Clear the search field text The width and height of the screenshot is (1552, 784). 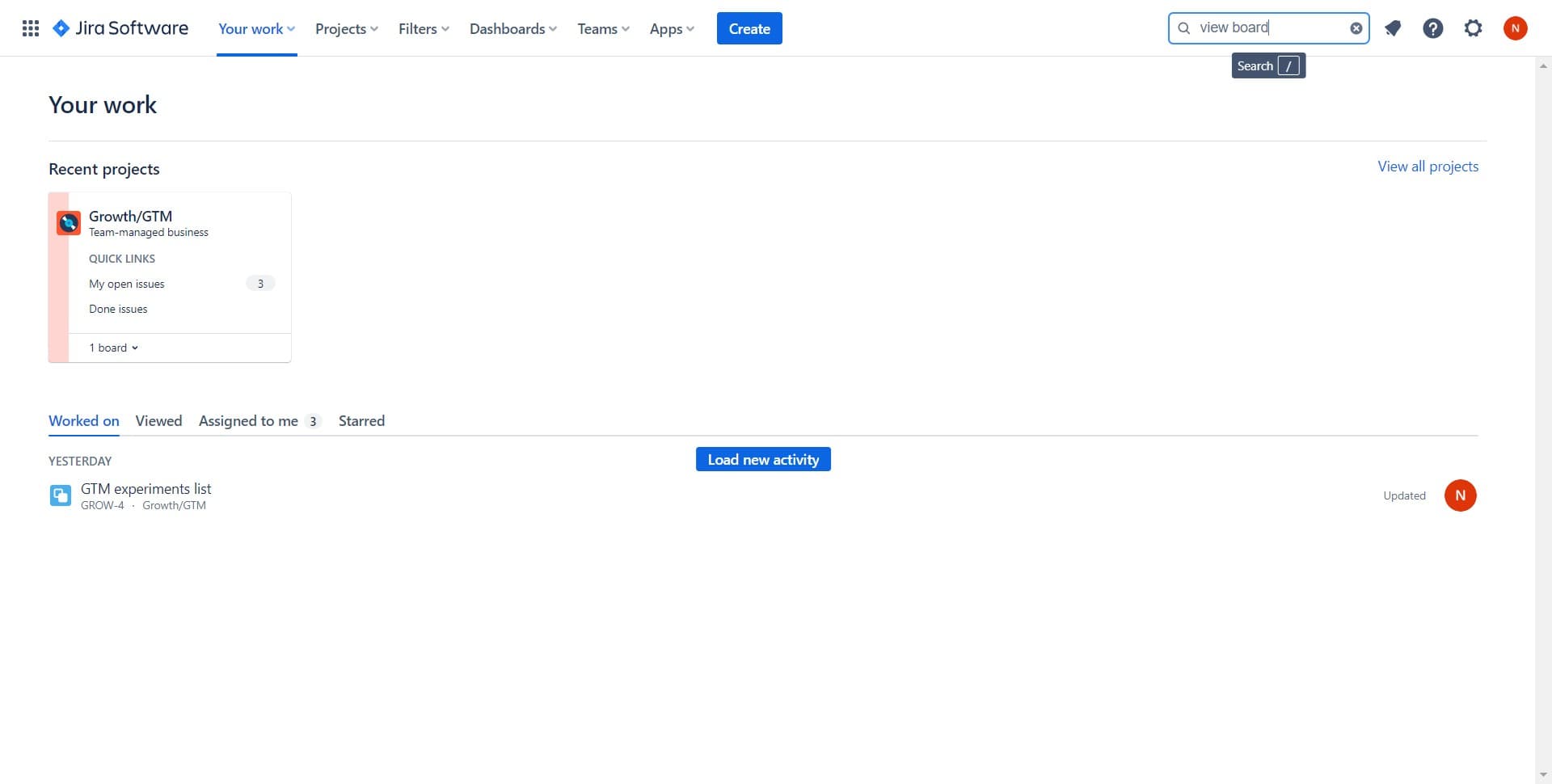(x=1356, y=28)
